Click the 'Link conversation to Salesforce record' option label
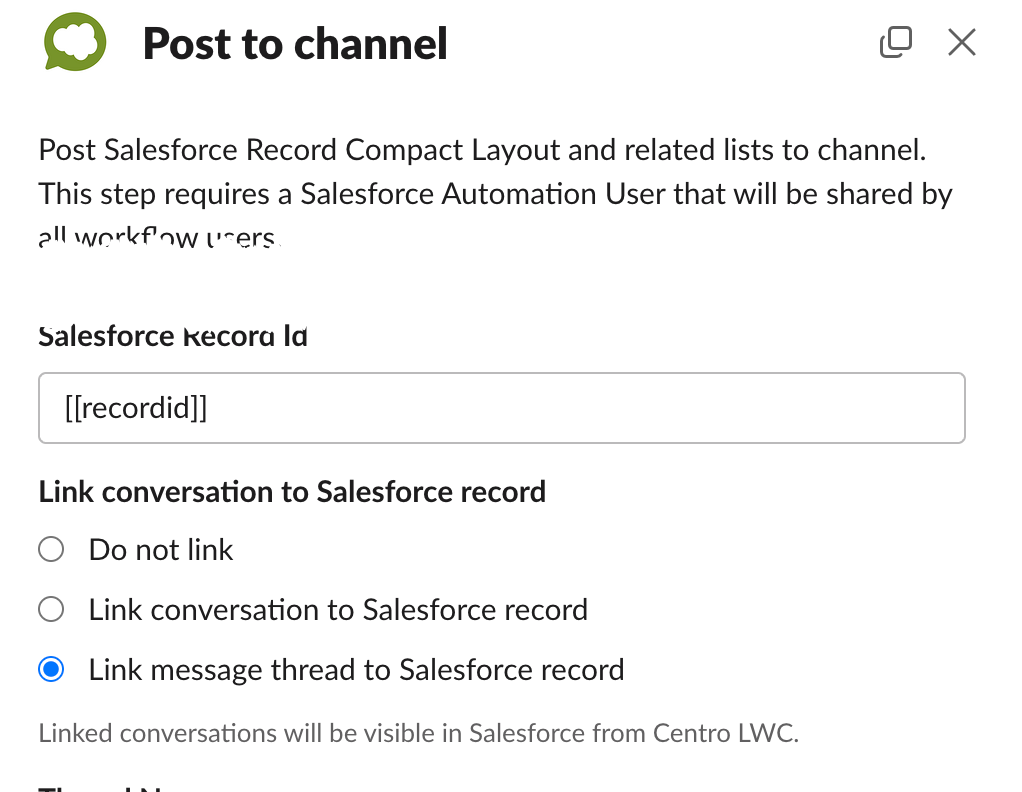Image resolution: width=1022 pixels, height=792 pixels. coord(338,609)
